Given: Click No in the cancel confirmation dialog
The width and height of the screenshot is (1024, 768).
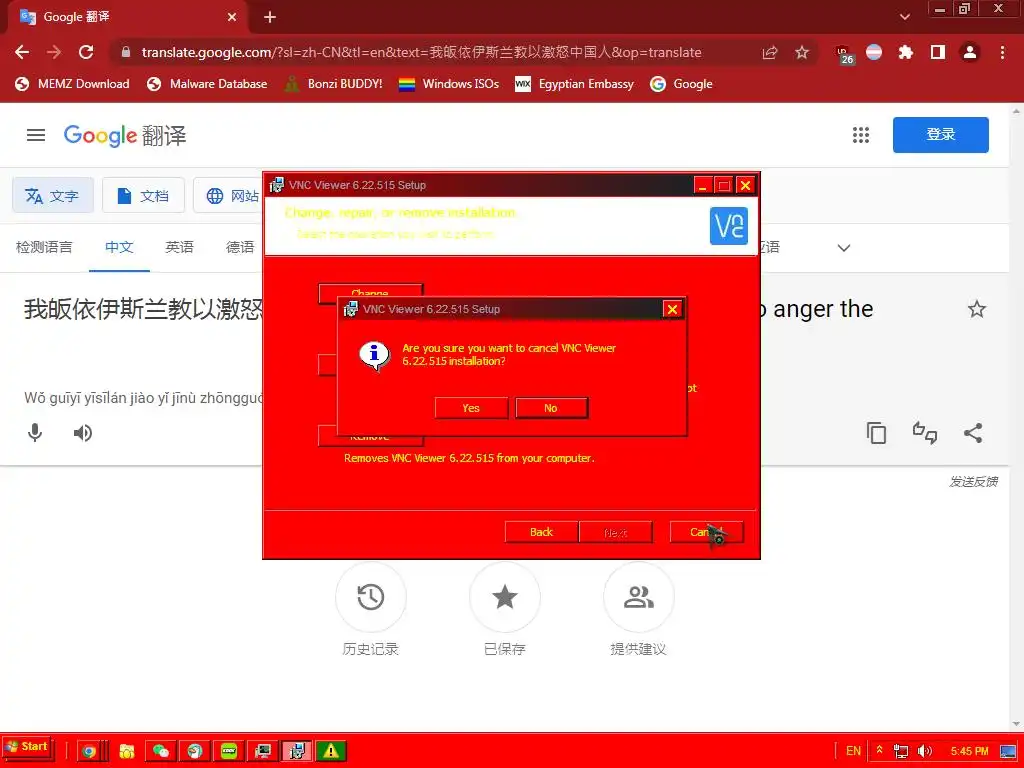Looking at the screenshot, I should [551, 408].
